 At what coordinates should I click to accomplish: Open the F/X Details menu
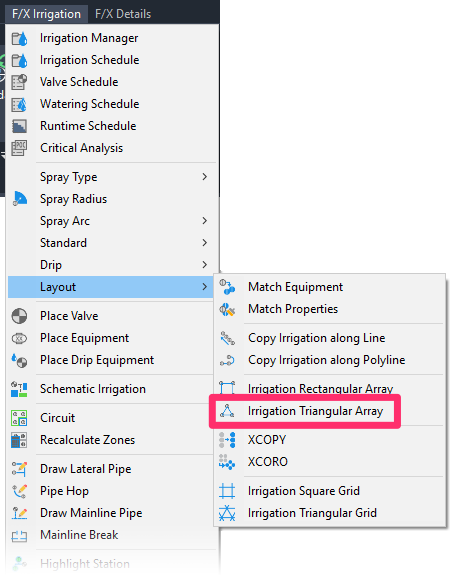[123, 14]
